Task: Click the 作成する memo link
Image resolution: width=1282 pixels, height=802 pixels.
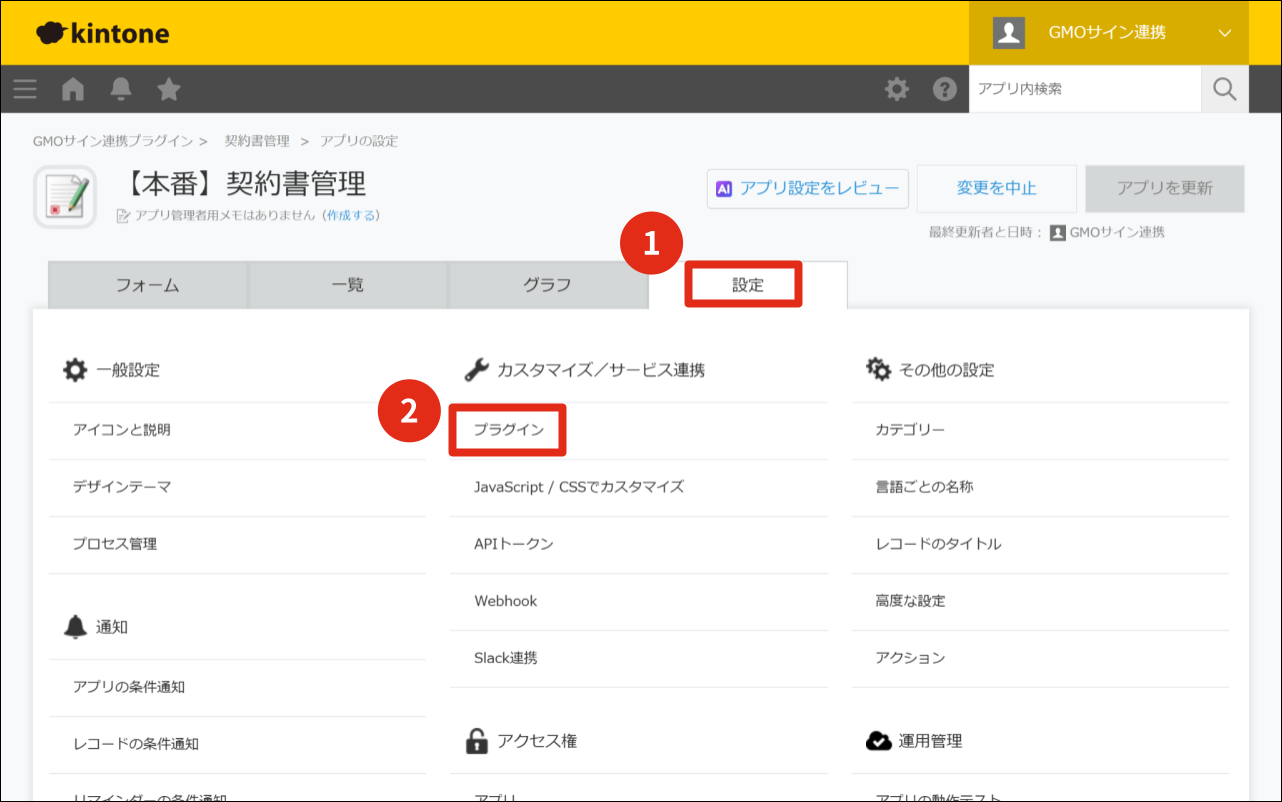Action: (351, 215)
